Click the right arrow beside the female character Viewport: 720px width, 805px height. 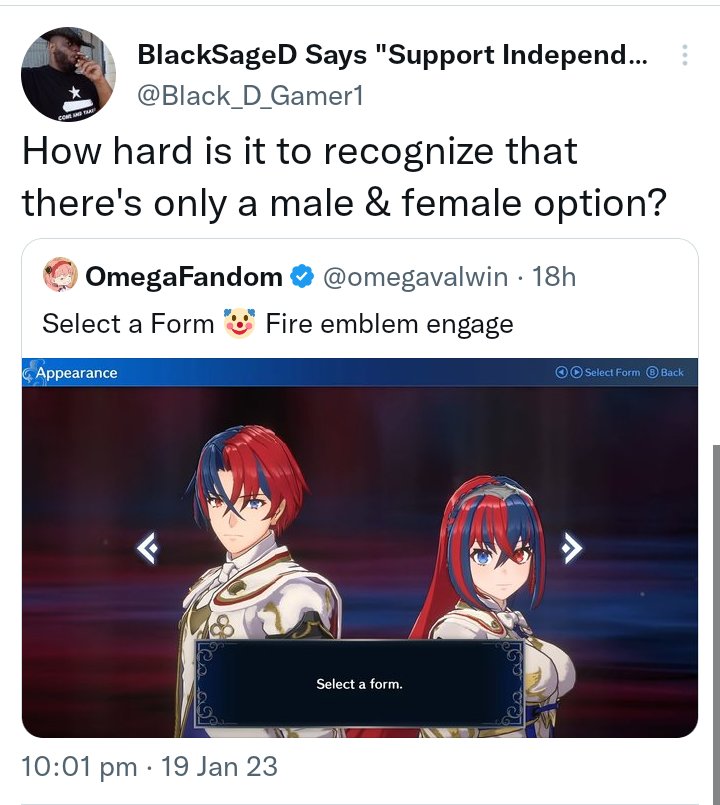pos(572,548)
